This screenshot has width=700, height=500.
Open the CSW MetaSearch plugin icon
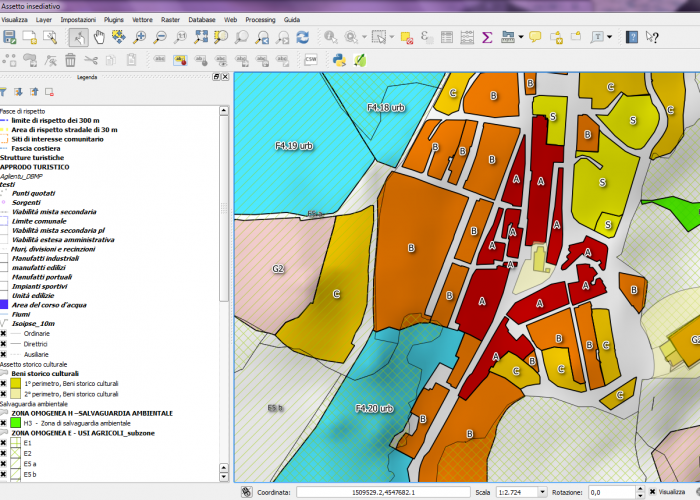tap(311, 60)
